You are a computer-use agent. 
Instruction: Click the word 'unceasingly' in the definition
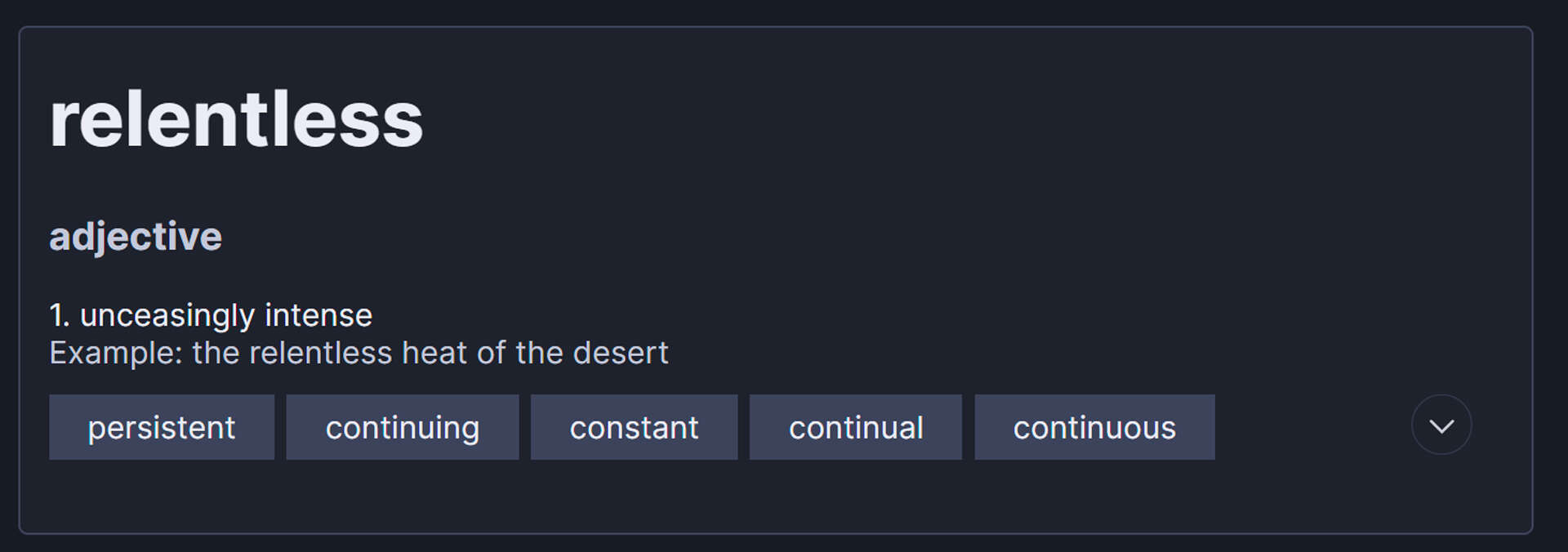pos(167,317)
